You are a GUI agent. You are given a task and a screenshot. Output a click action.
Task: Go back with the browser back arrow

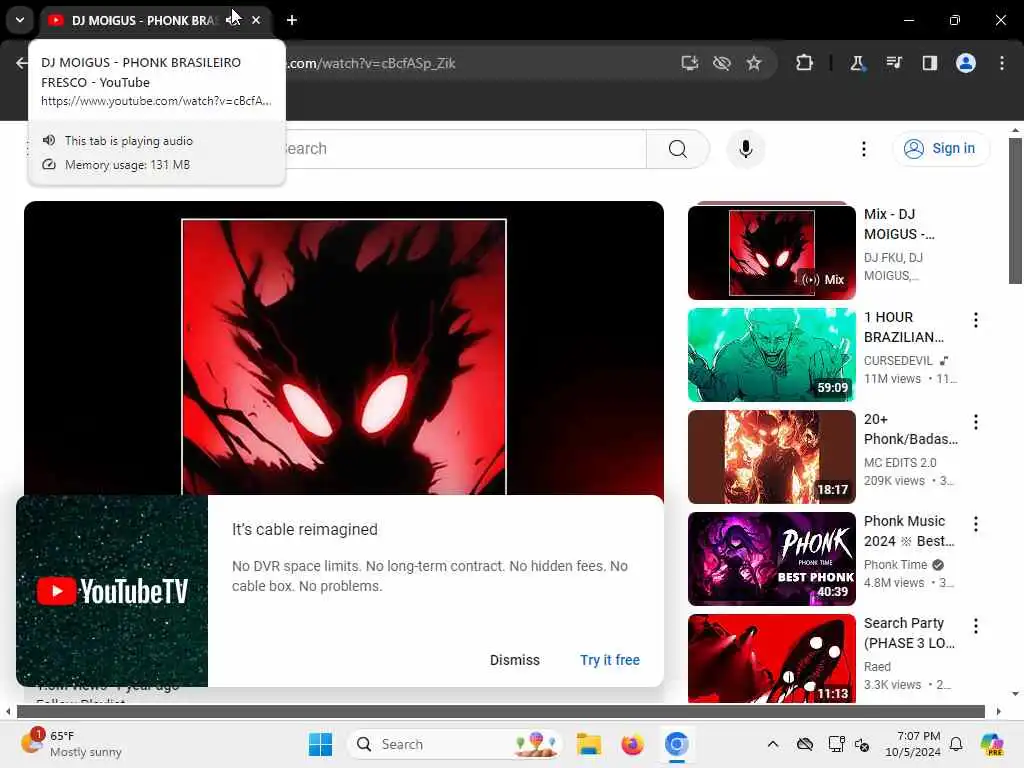click(x=22, y=63)
